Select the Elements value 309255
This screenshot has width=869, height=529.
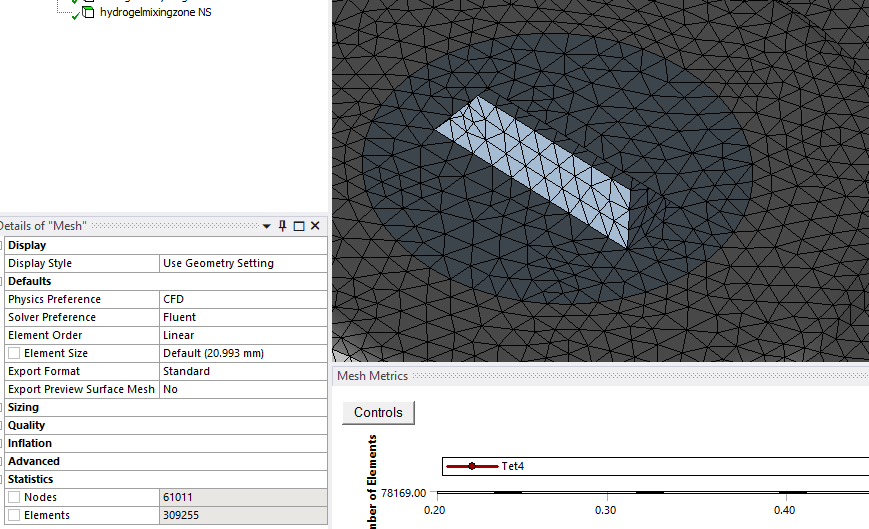pyautogui.click(x=243, y=515)
